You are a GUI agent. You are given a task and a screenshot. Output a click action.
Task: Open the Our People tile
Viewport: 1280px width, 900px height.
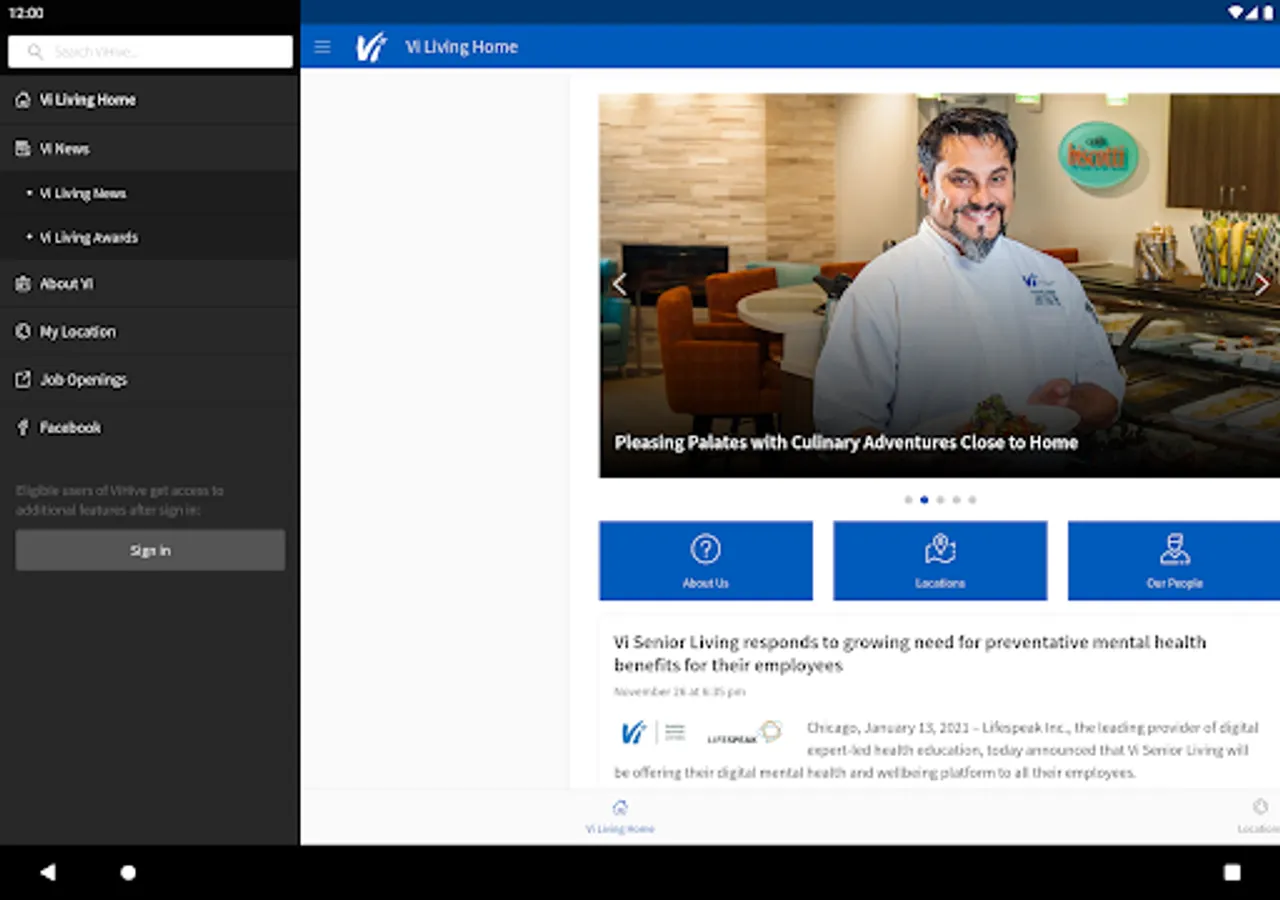click(x=1174, y=560)
